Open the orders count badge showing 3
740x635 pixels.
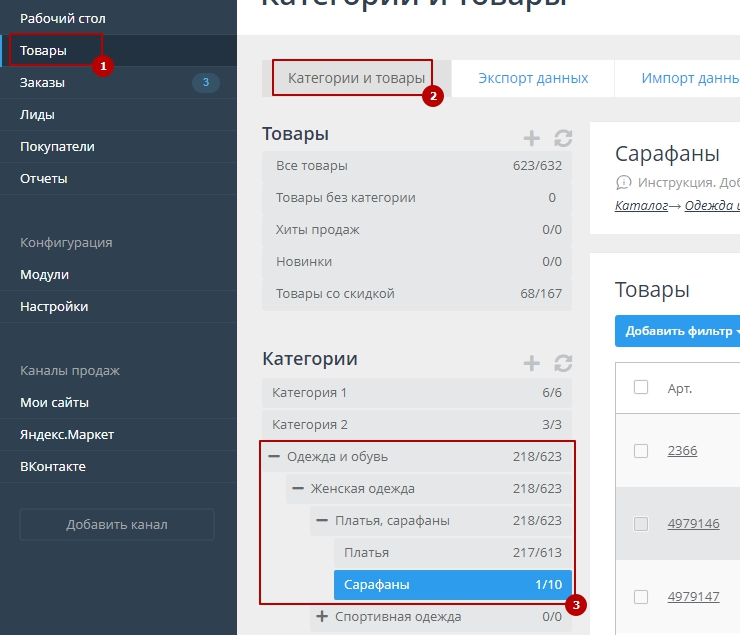pos(206,82)
